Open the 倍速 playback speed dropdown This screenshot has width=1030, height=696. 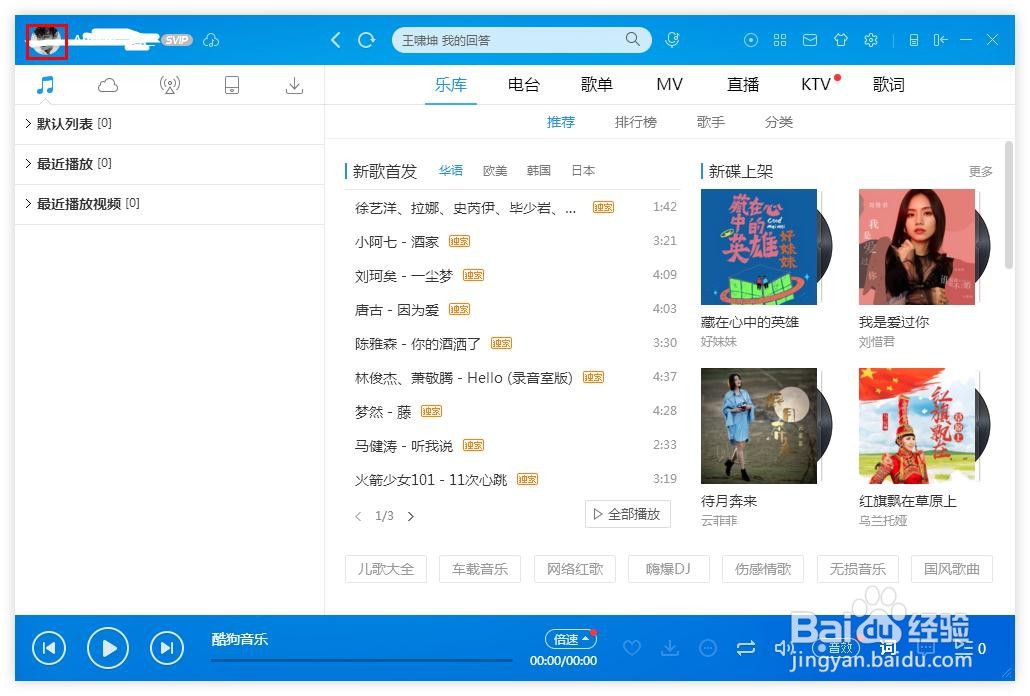pos(570,639)
